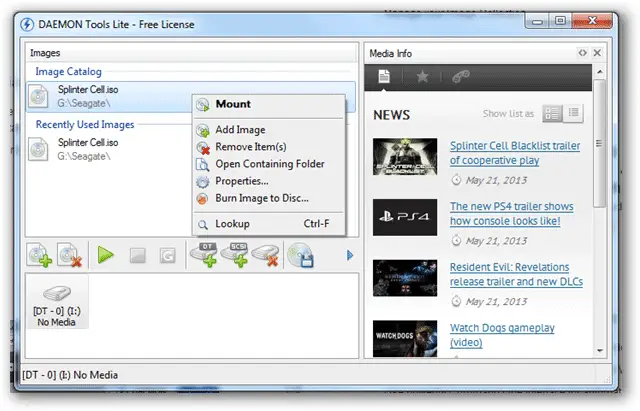Choose Remove Item(s) in context menu
The image size is (640, 411).
pyautogui.click(x=269, y=147)
